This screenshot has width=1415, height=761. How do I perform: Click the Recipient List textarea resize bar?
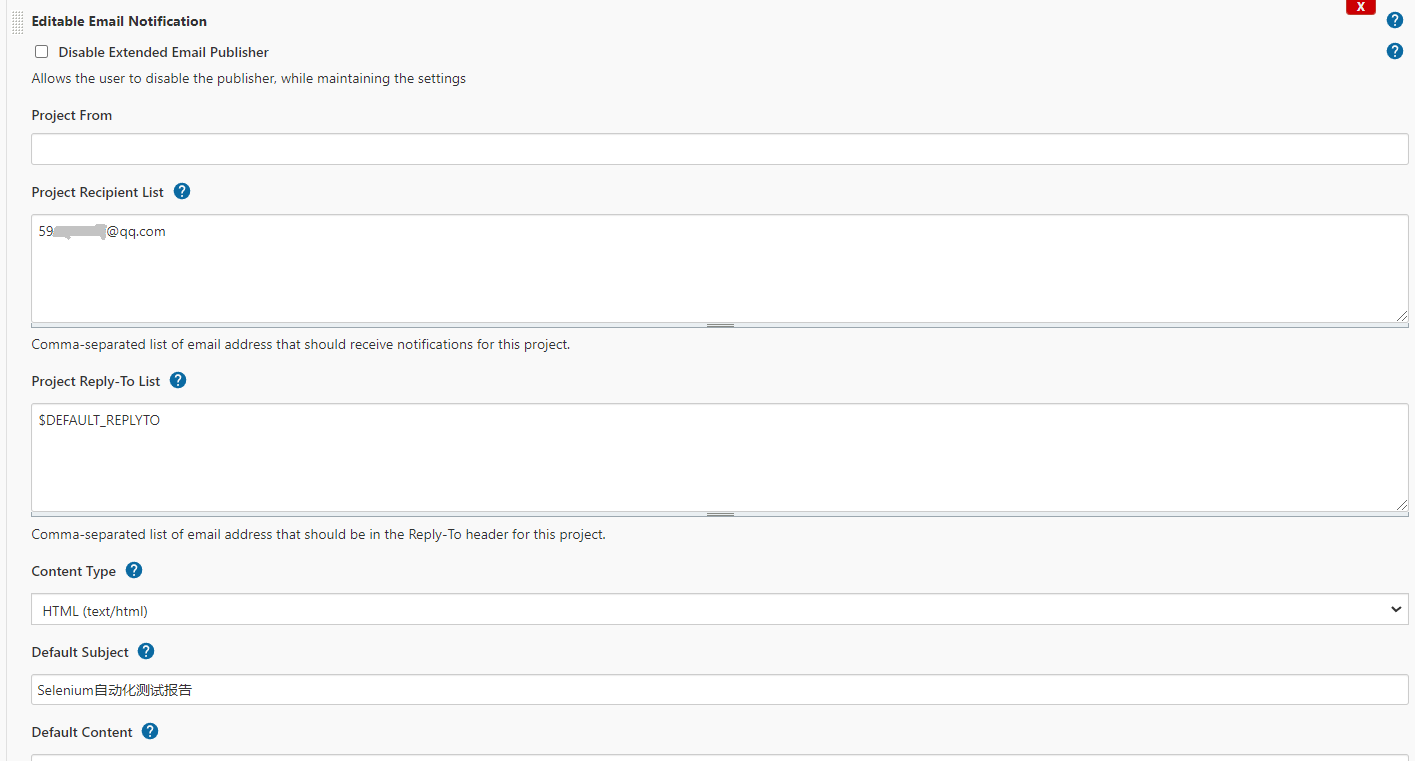[x=720, y=325]
